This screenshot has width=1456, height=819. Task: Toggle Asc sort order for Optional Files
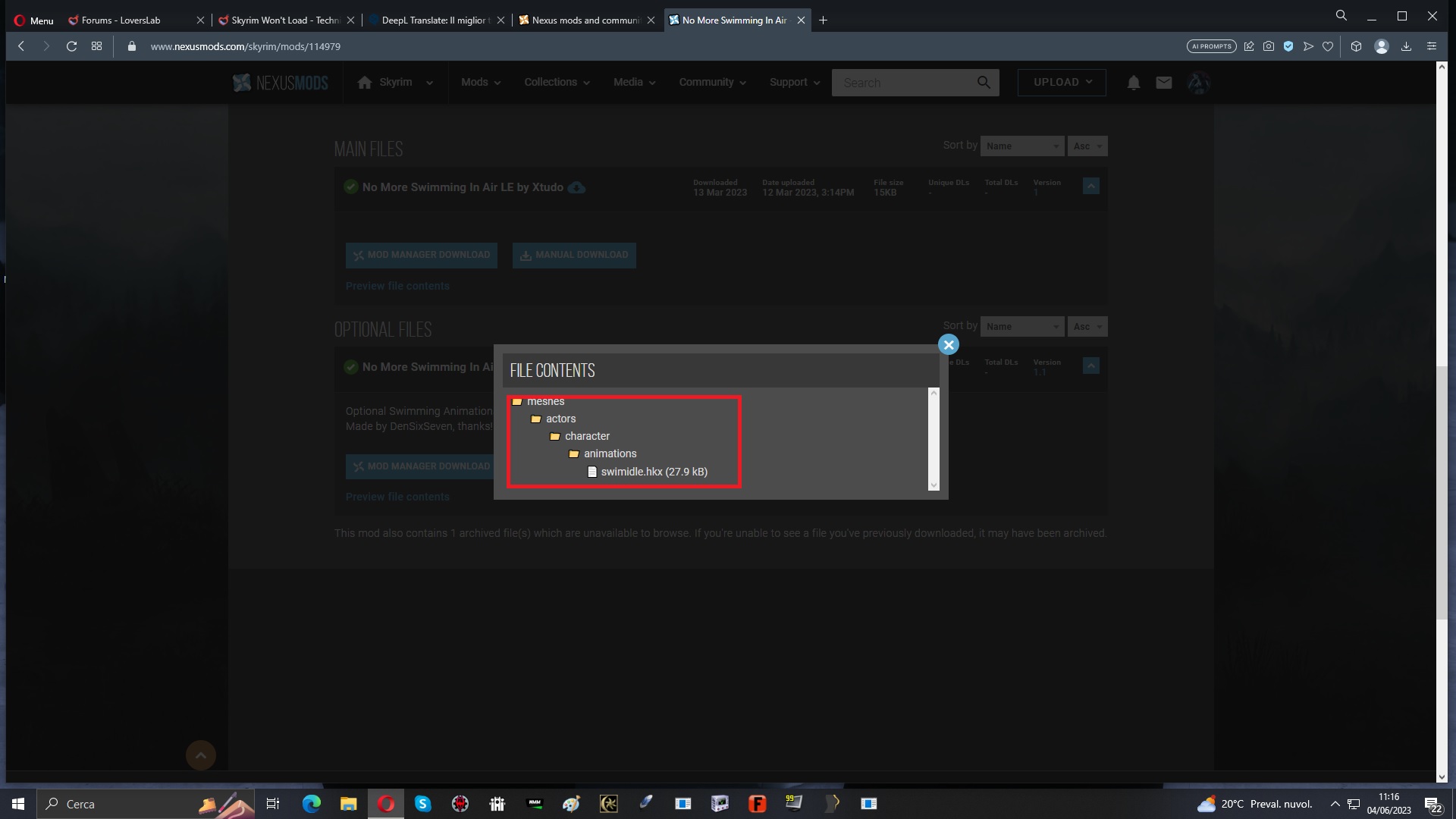(1087, 326)
